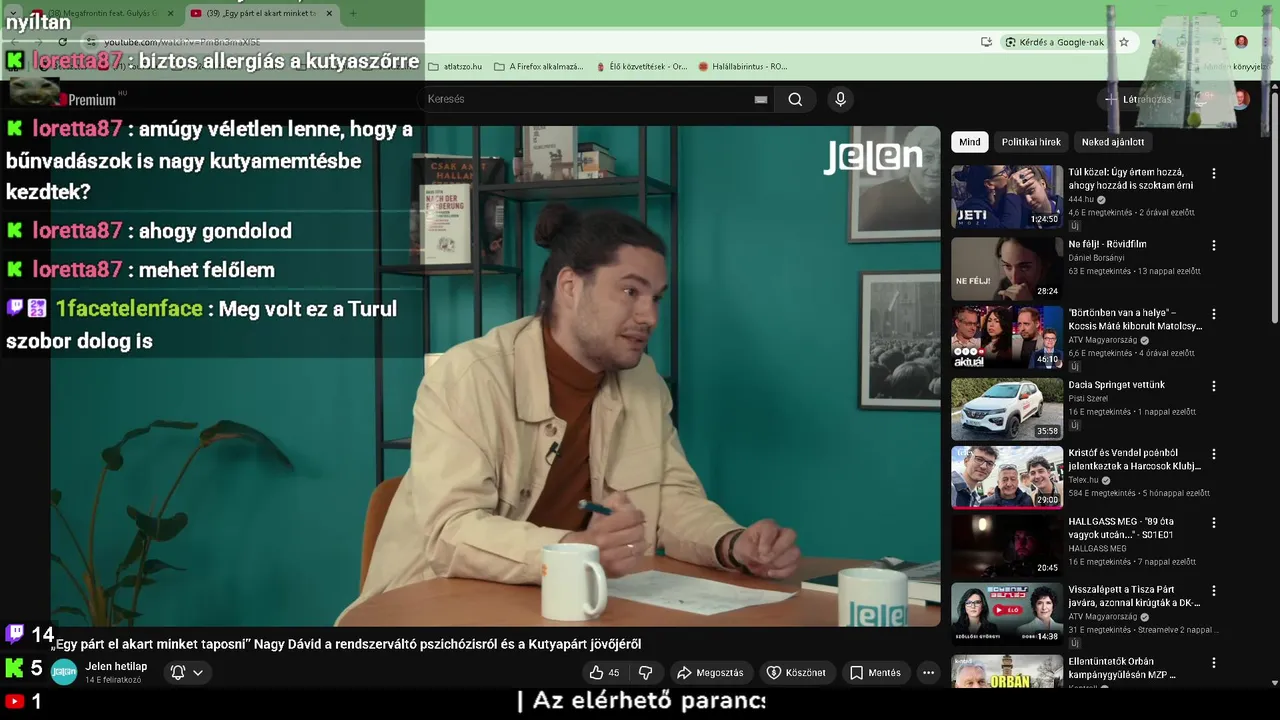Open options menu for Börtönben van a helye video
Screen dimensions: 1280x720
(x=1214, y=314)
